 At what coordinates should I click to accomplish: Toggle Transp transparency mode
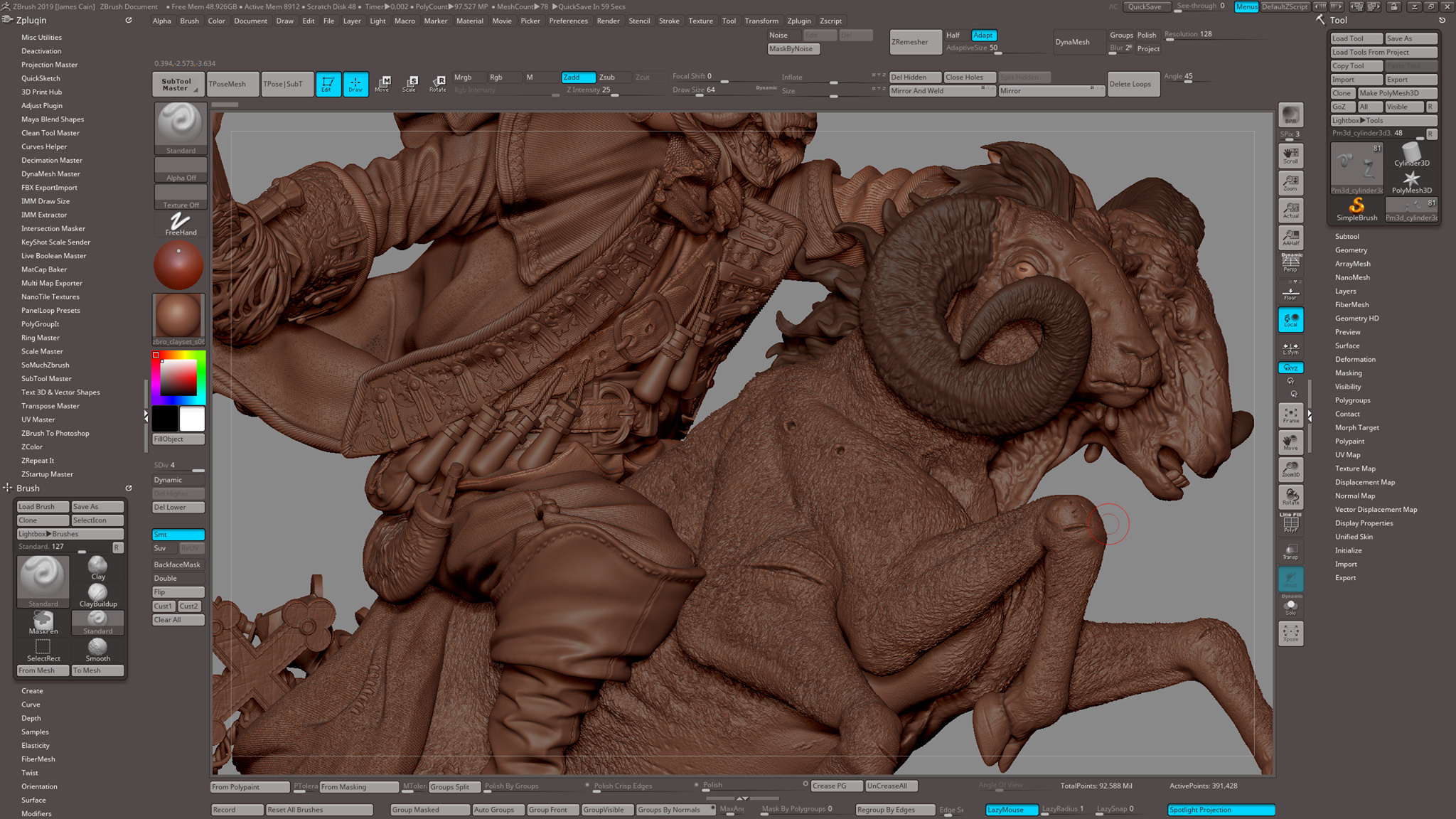tap(1290, 551)
